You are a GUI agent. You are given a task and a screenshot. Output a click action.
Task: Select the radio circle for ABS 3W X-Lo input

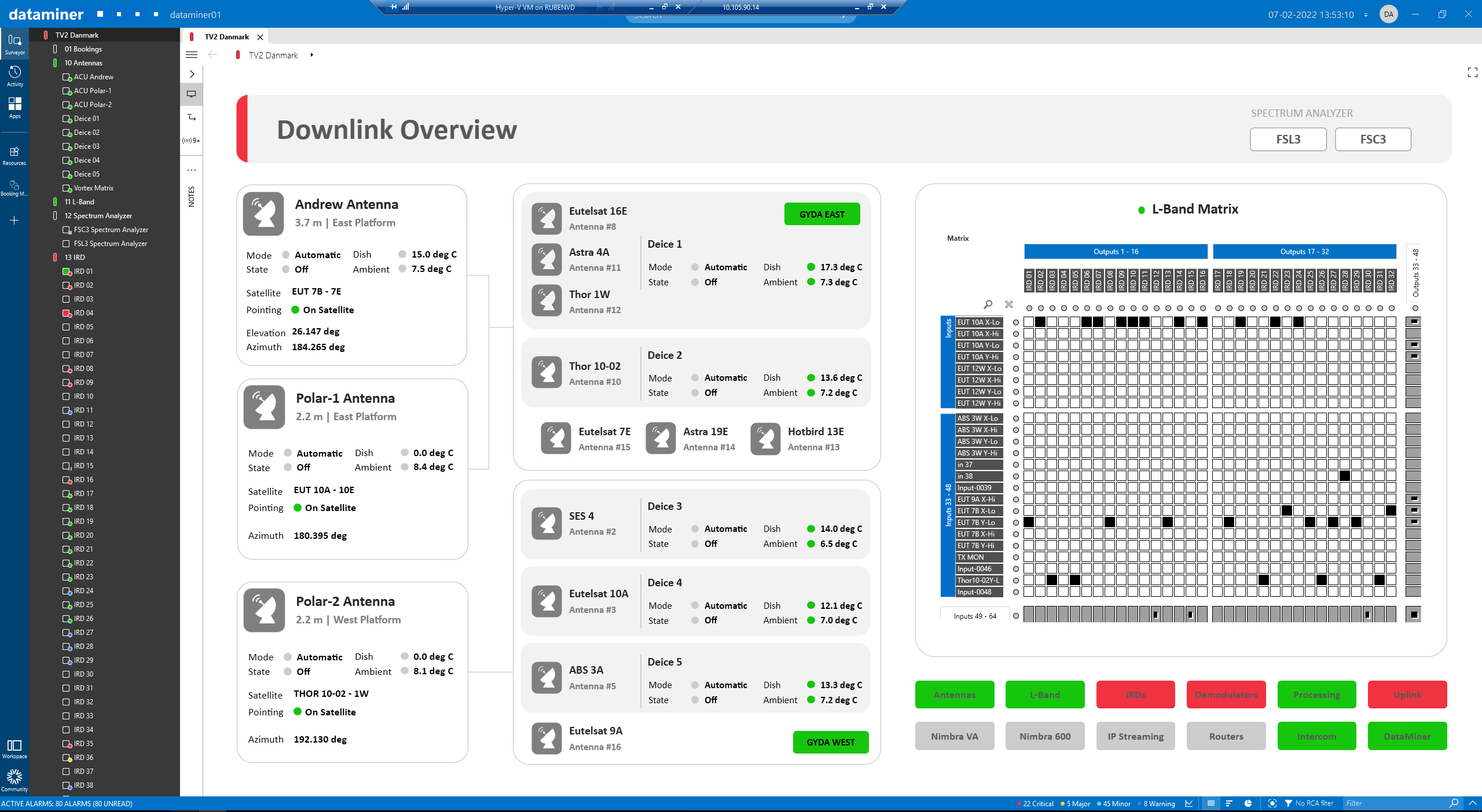point(1016,418)
